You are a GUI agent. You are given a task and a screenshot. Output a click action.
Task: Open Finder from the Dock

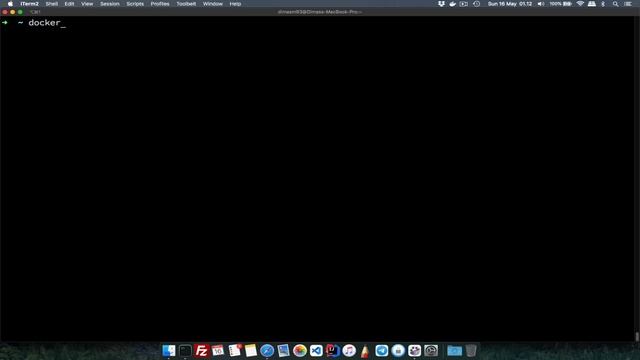pos(169,350)
